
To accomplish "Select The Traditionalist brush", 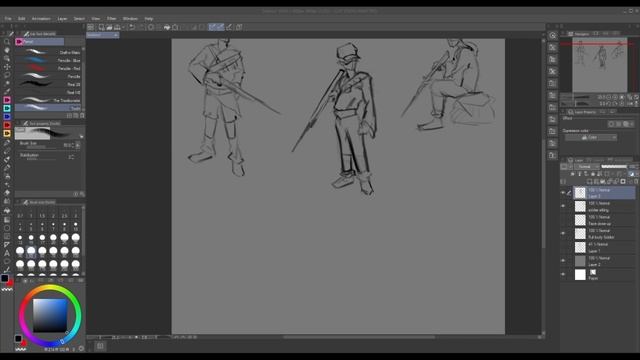I will point(48,100).
